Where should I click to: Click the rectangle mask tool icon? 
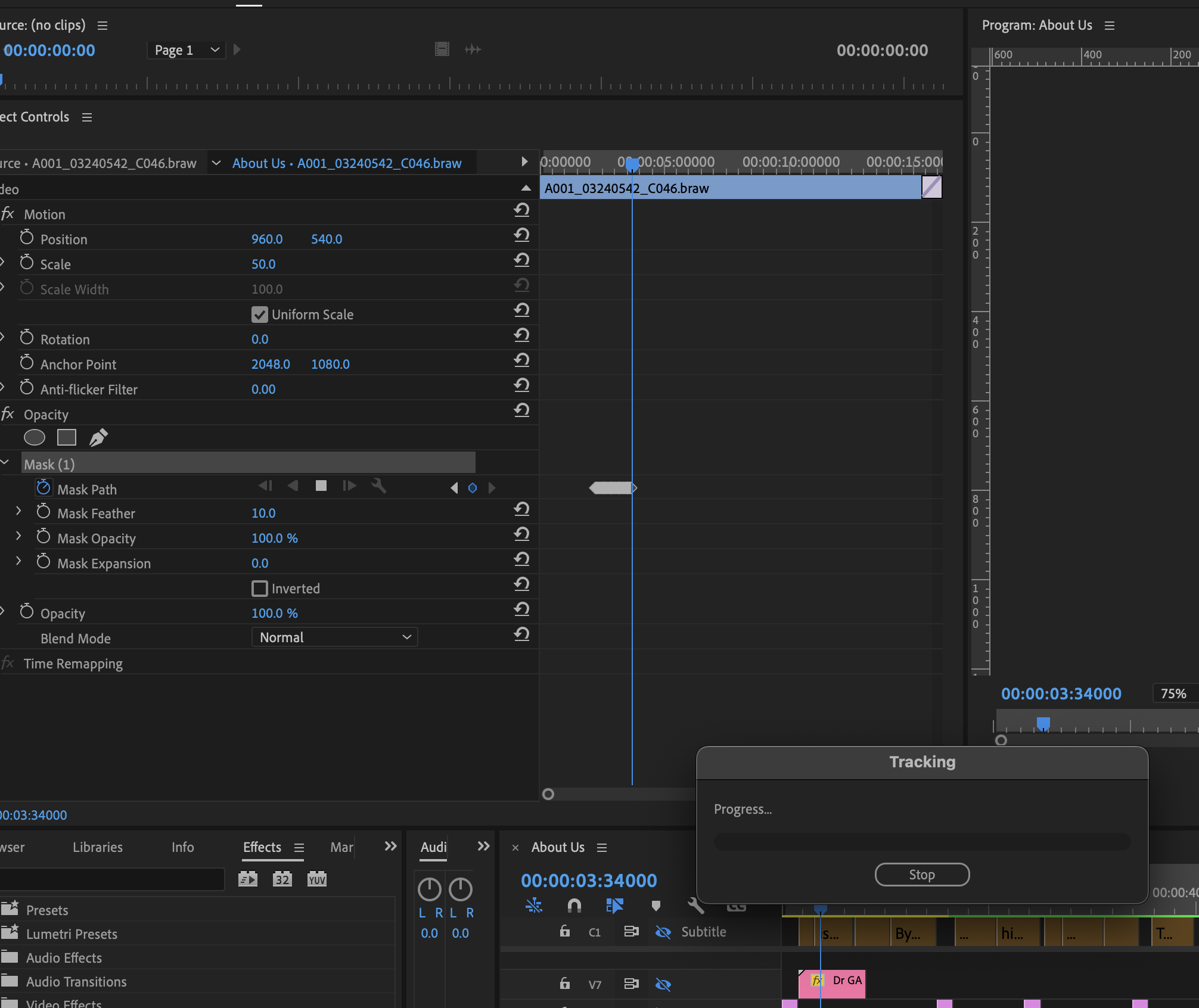click(x=65, y=437)
